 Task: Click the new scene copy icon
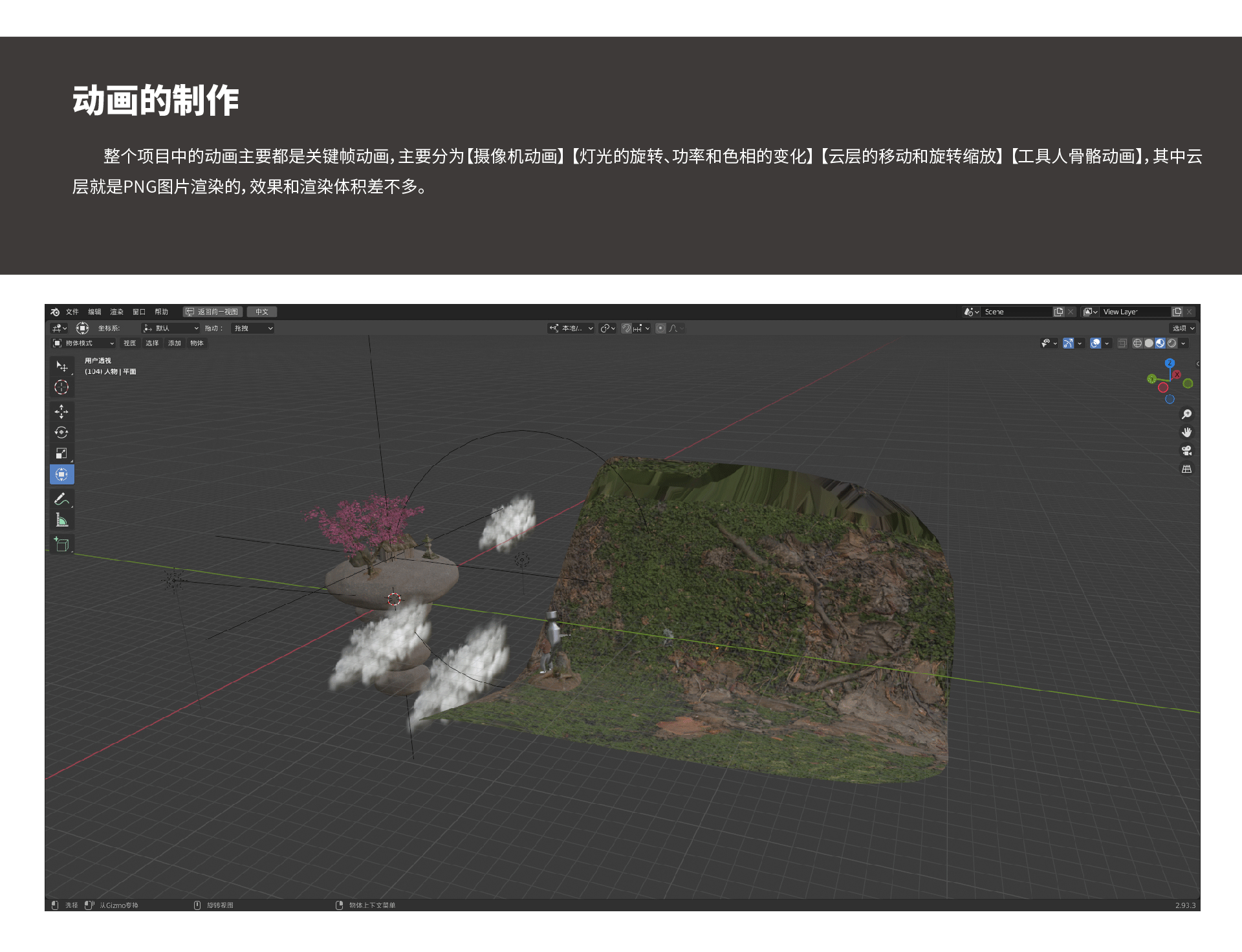click(1058, 312)
